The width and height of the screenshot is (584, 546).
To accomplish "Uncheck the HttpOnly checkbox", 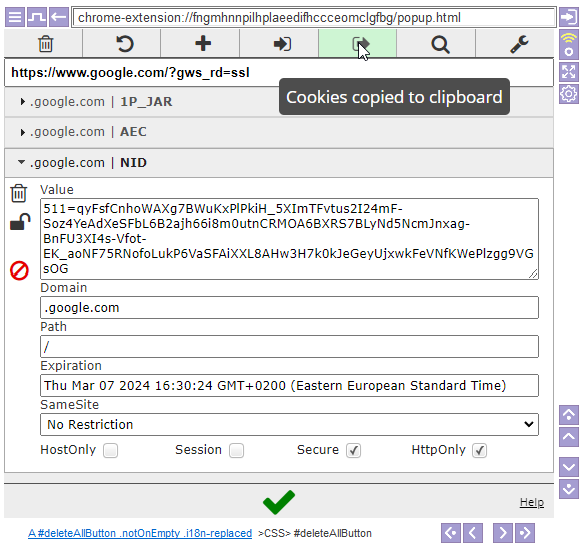I will point(479,451).
